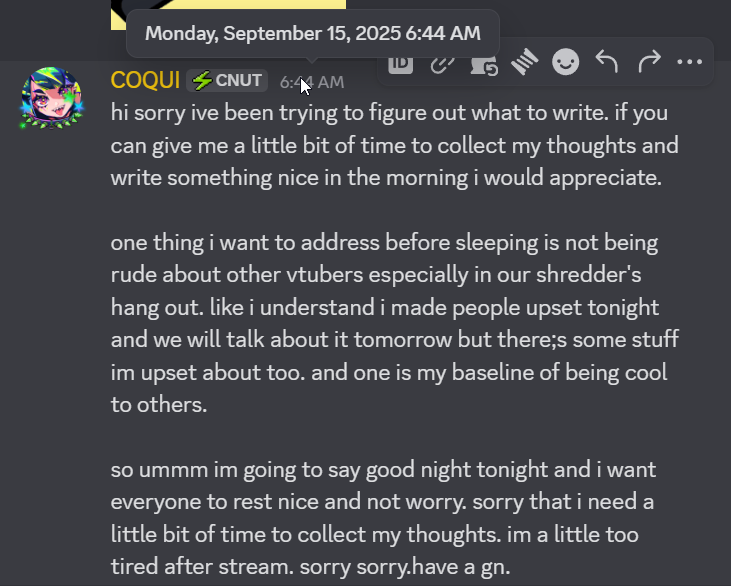Click the text 'to others.' in the message
731x586 pixels.
click(159, 405)
